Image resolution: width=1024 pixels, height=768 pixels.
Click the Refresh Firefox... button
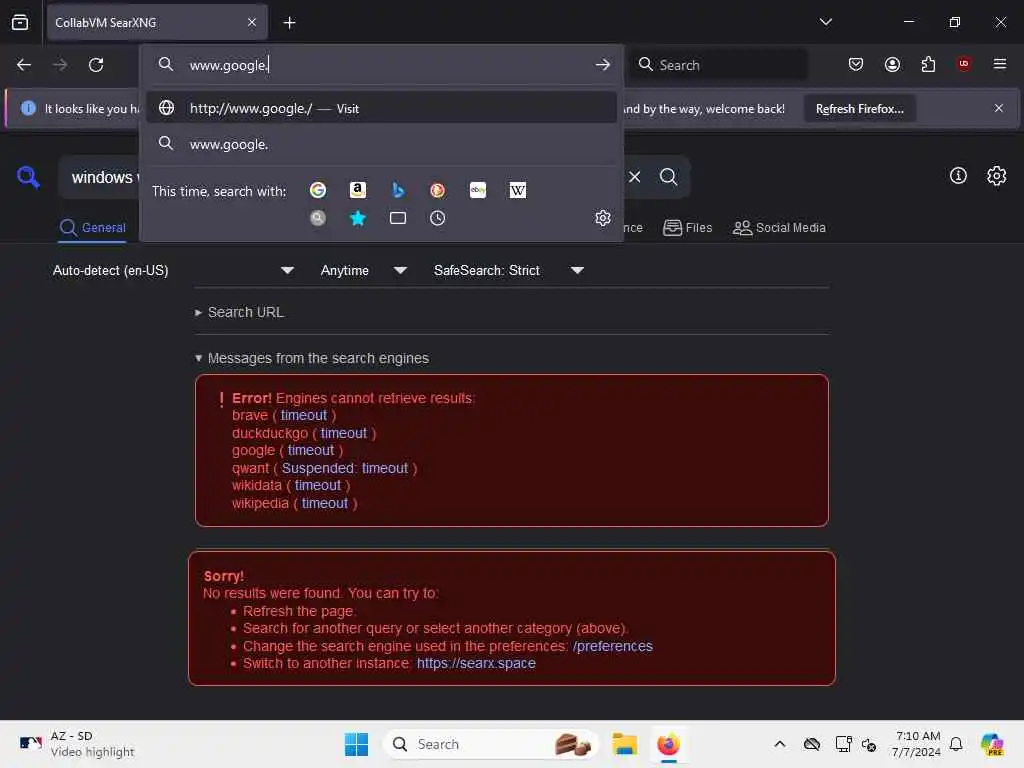(x=859, y=108)
